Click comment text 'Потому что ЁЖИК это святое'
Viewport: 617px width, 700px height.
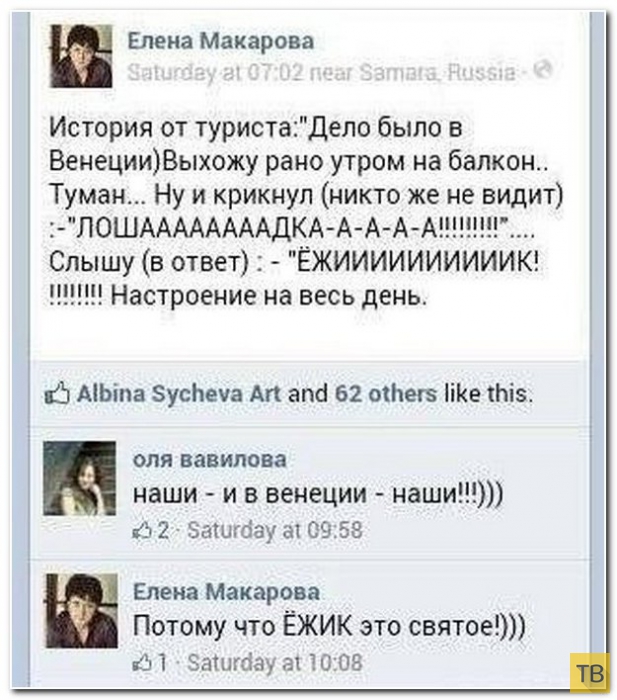(x=329, y=626)
